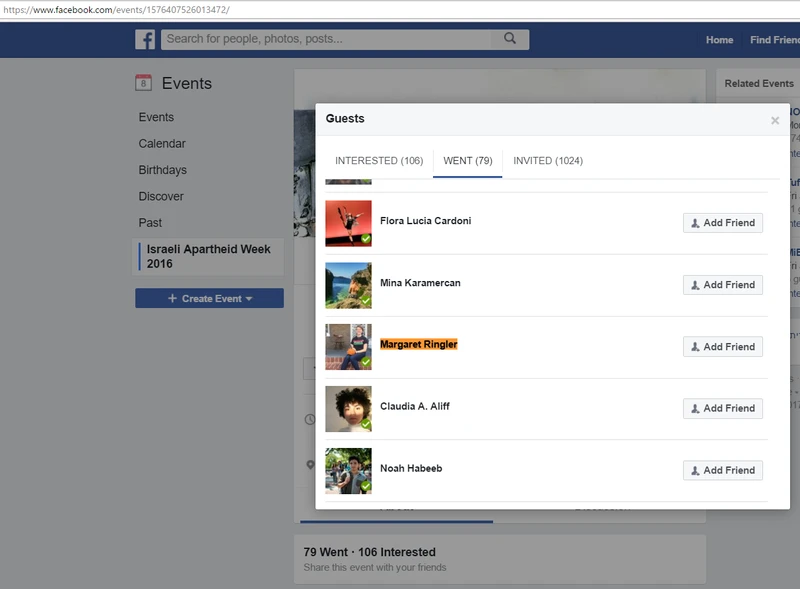
Task: Click '79 Went · 106 Interested' text
Action: click(x=369, y=552)
